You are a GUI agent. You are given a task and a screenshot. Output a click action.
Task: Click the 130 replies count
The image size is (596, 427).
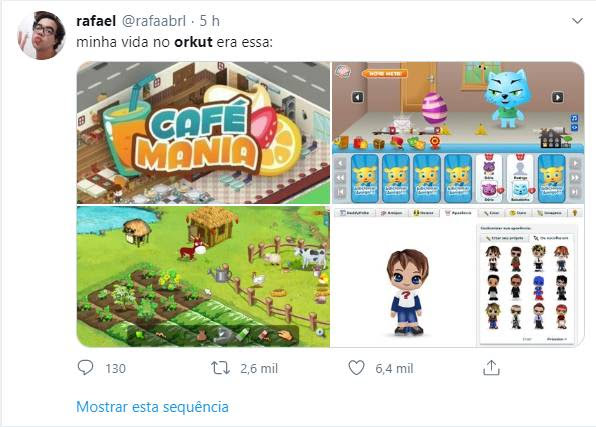point(116,368)
